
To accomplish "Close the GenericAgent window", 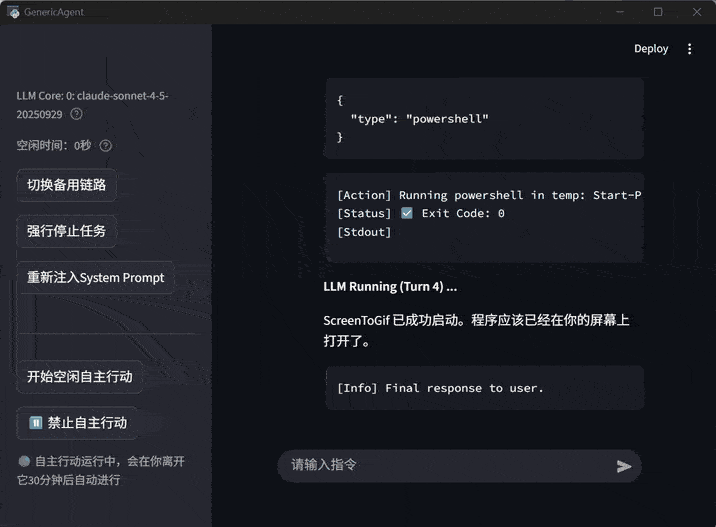I will click(697, 12).
